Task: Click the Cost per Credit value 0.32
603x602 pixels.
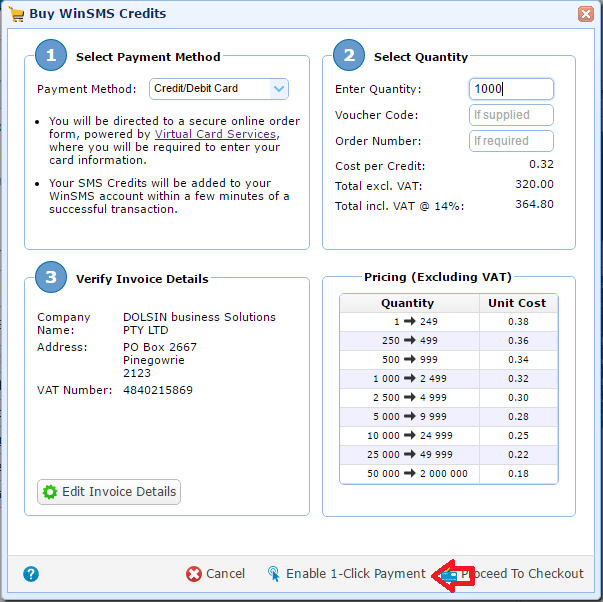Action: 541,165
